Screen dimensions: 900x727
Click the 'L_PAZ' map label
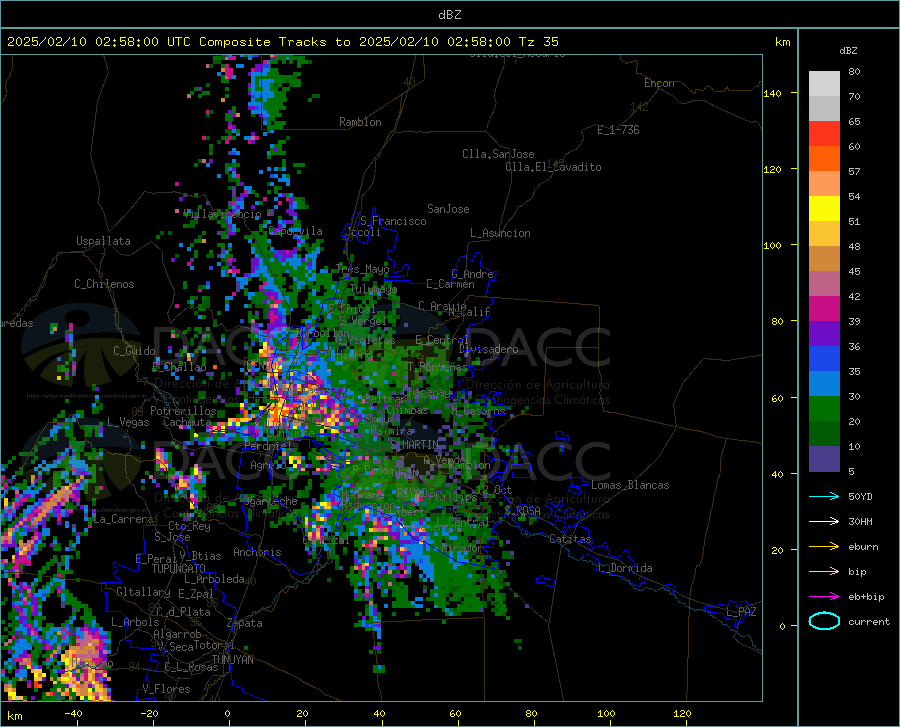741,612
